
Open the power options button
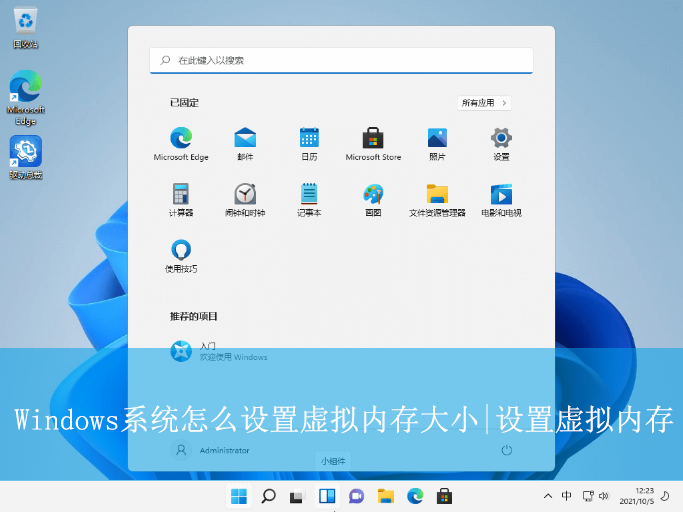tap(506, 450)
